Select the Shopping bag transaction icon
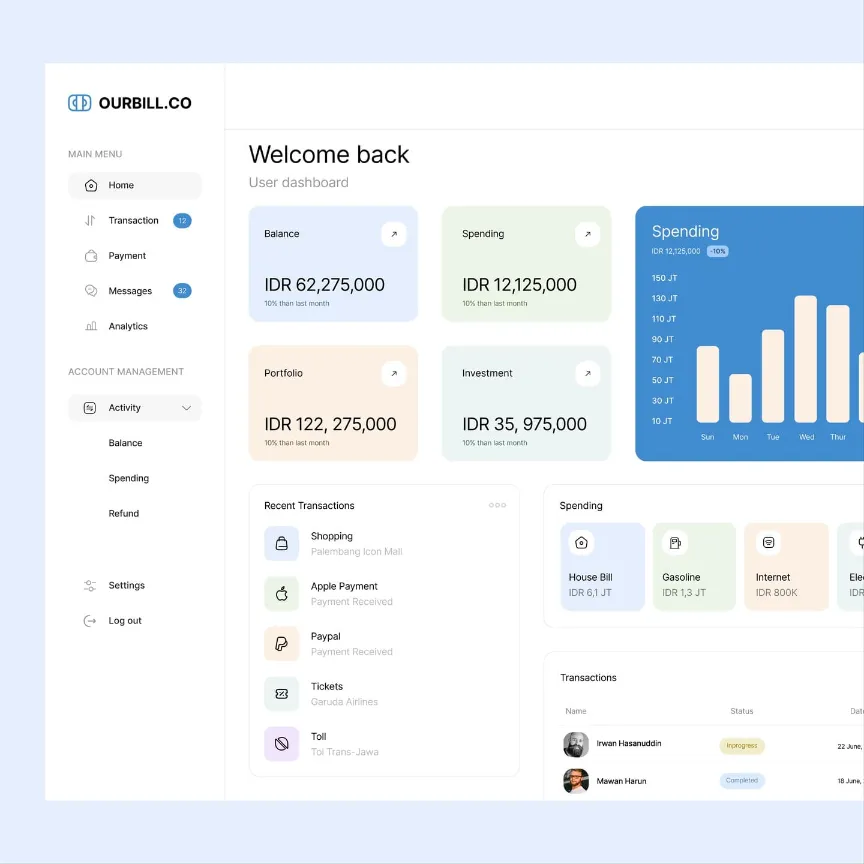The image size is (864, 864). (x=282, y=544)
